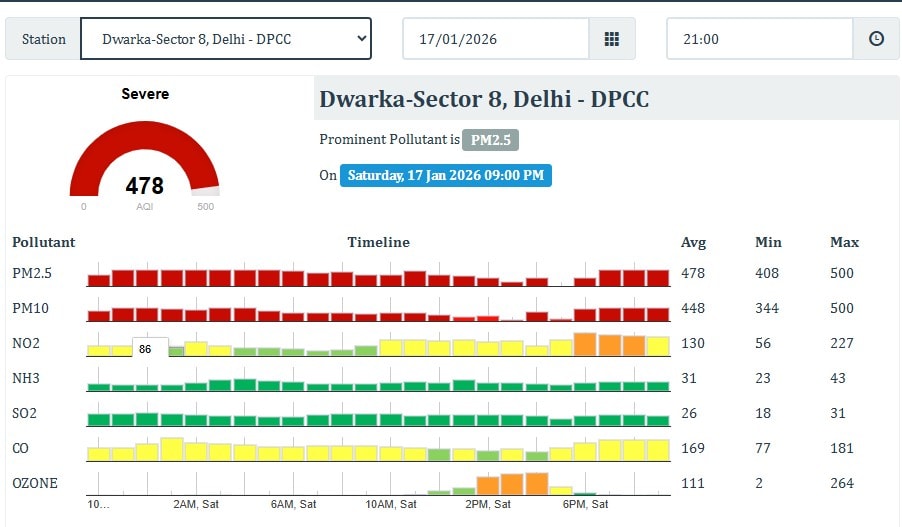Select the tallest orange bar in OZONE row
902x527 pixels.
536,484
